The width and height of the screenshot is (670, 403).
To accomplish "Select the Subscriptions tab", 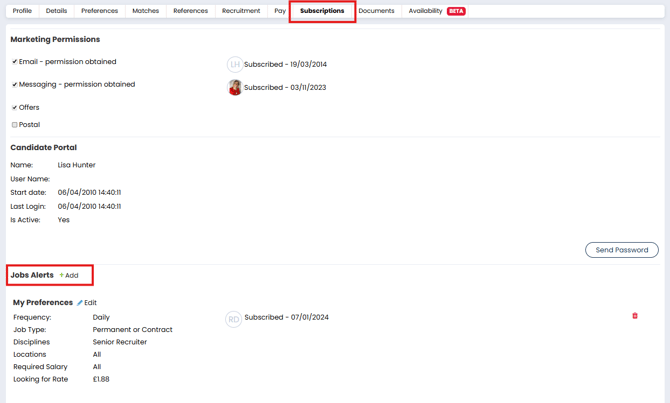I will pyautogui.click(x=322, y=11).
